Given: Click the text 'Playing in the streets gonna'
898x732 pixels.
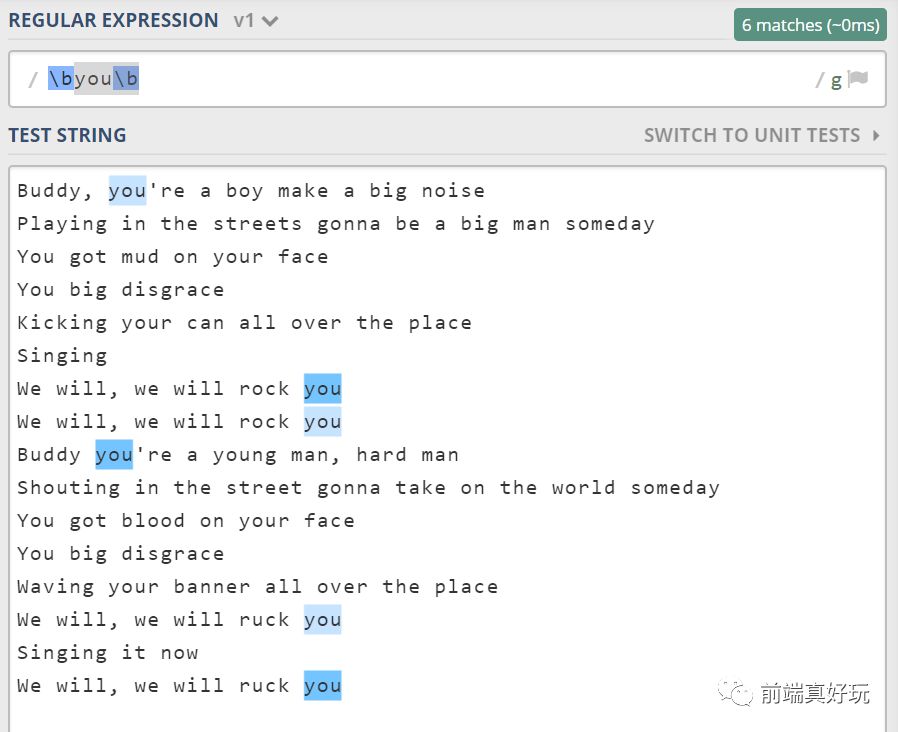Looking at the screenshot, I should [198, 224].
